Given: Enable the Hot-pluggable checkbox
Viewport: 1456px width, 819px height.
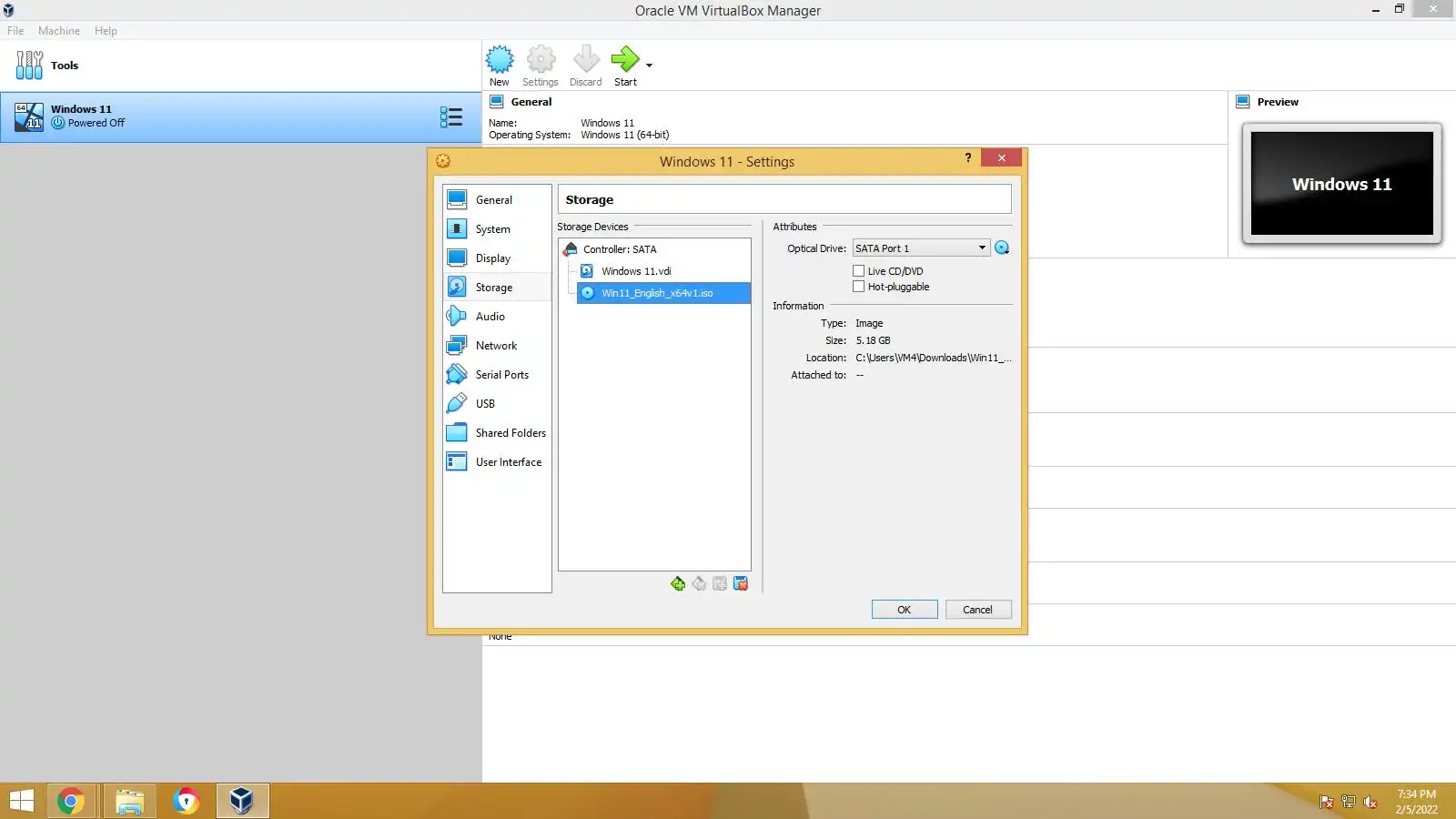Looking at the screenshot, I should click(x=858, y=287).
